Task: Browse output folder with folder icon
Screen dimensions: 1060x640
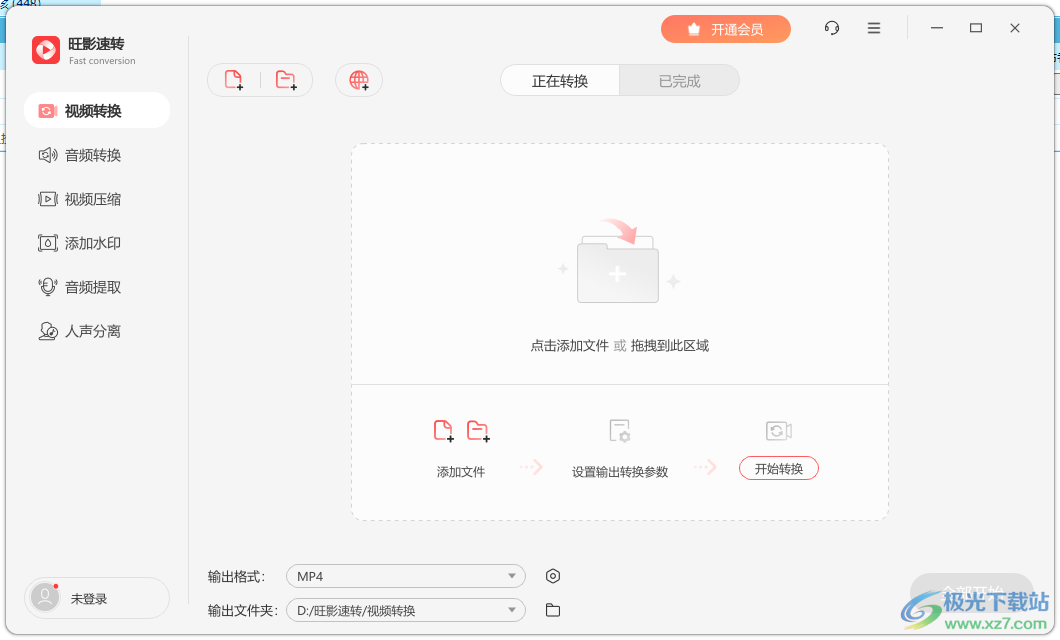Action: [x=552, y=609]
